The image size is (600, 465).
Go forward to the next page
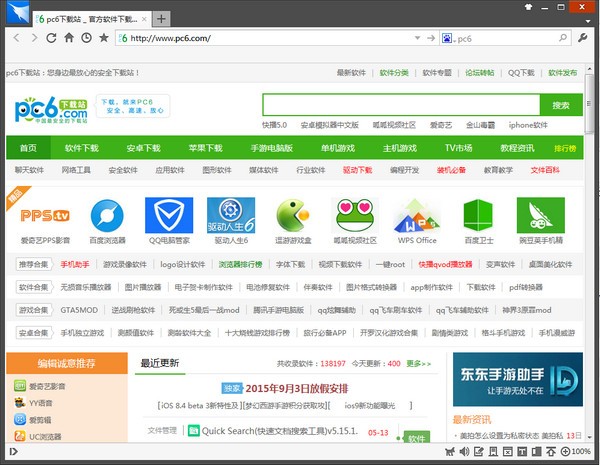click(34, 38)
